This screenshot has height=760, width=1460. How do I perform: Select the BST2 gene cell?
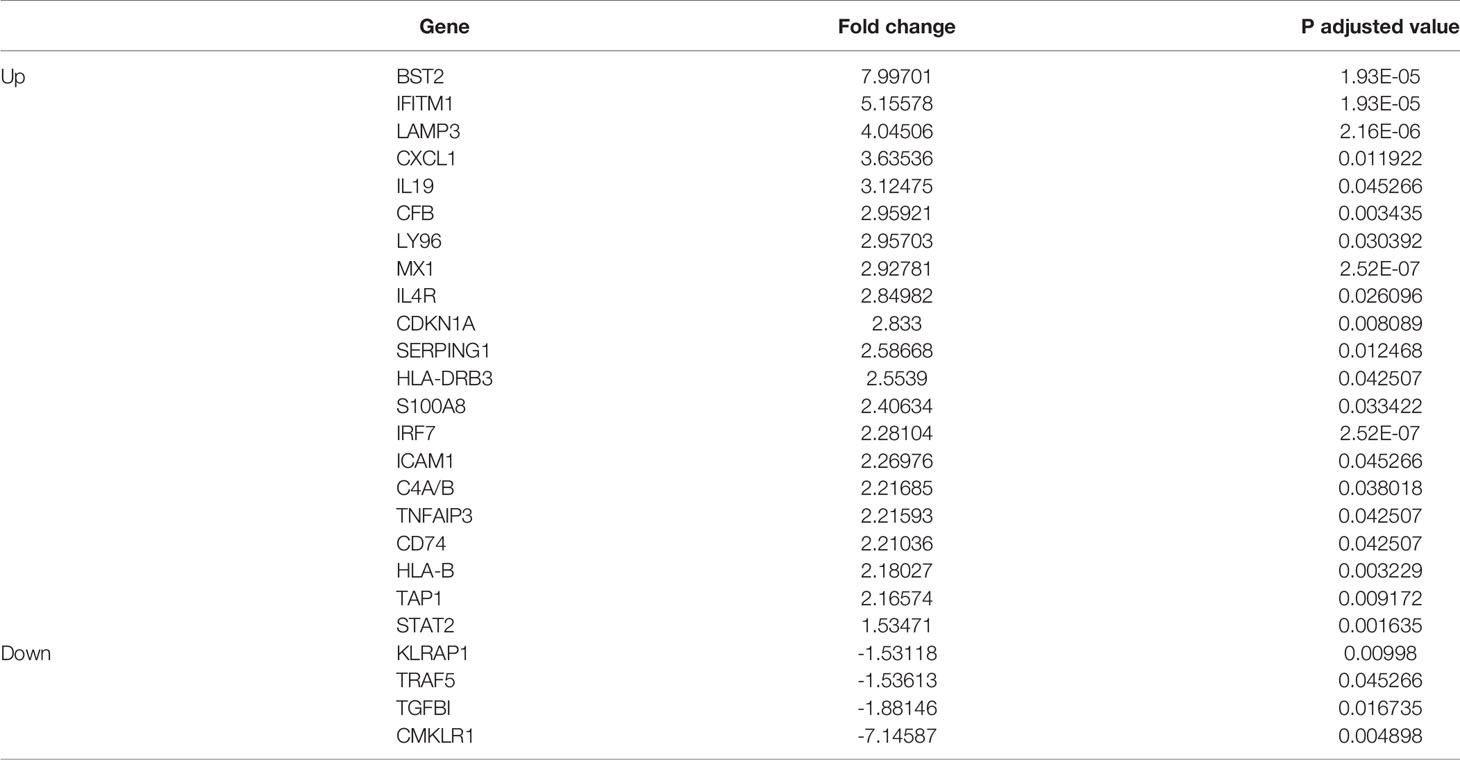417,76
